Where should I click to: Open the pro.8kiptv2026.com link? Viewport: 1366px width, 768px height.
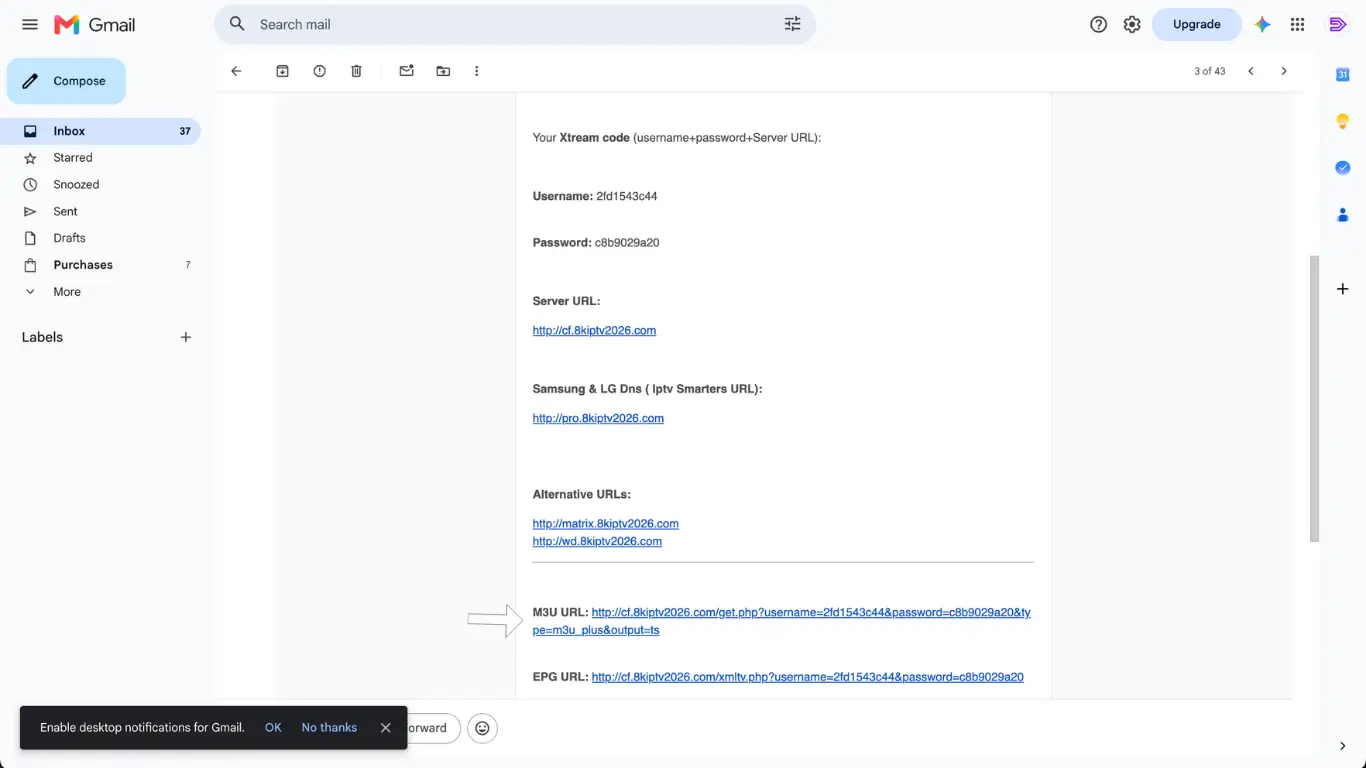pos(598,418)
